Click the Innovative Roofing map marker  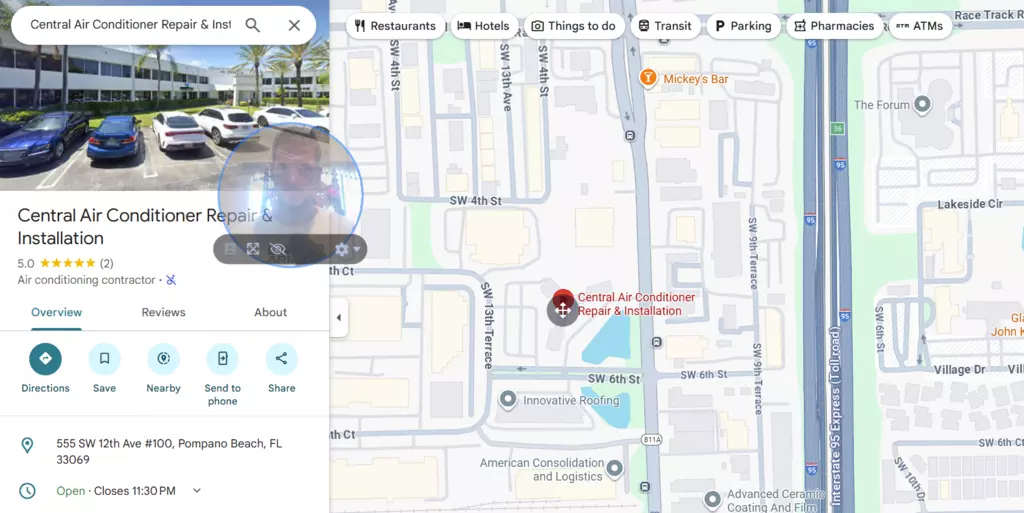(508, 400)
